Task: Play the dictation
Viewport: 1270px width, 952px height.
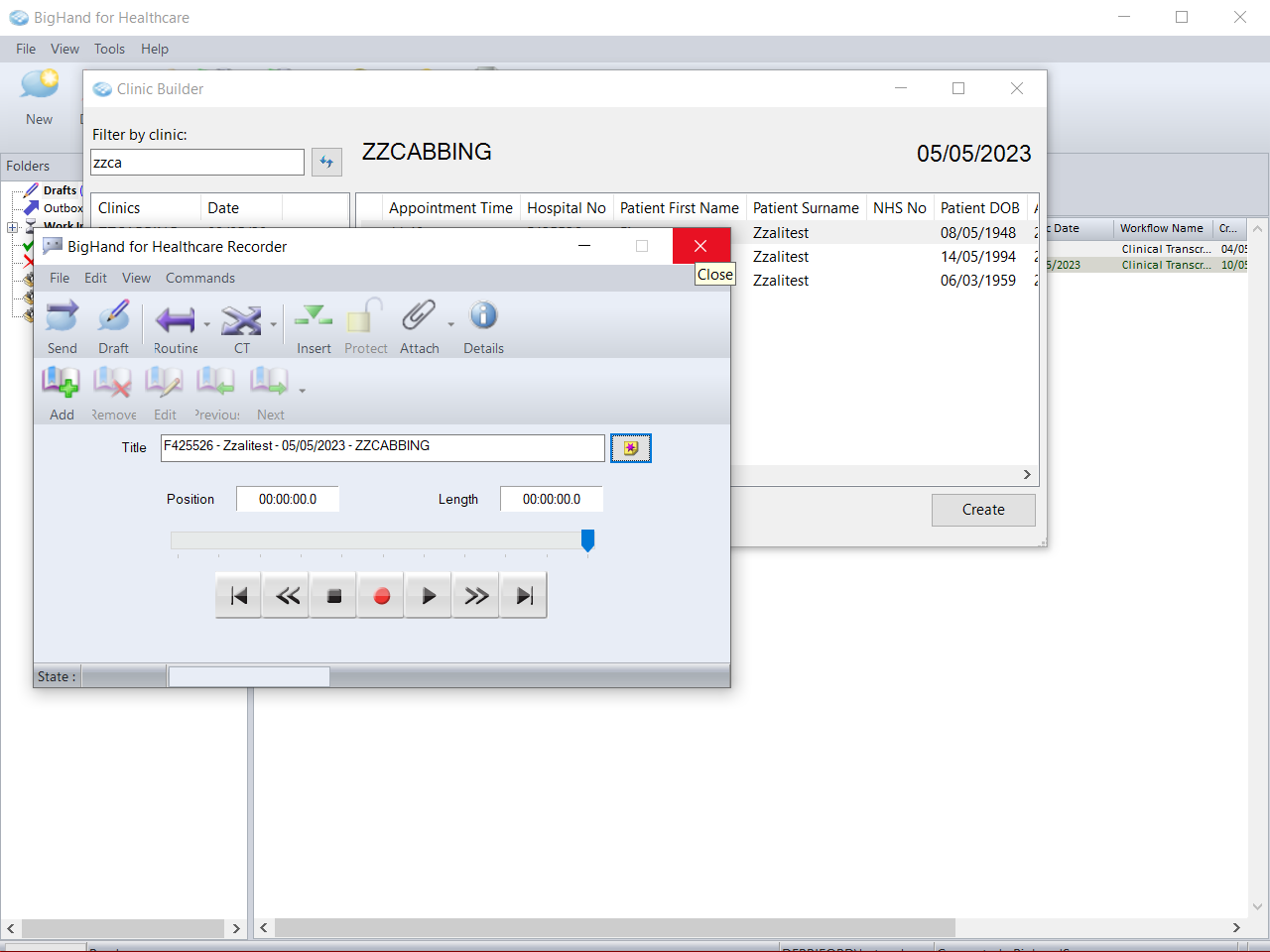Action: [x=429, y=596]
